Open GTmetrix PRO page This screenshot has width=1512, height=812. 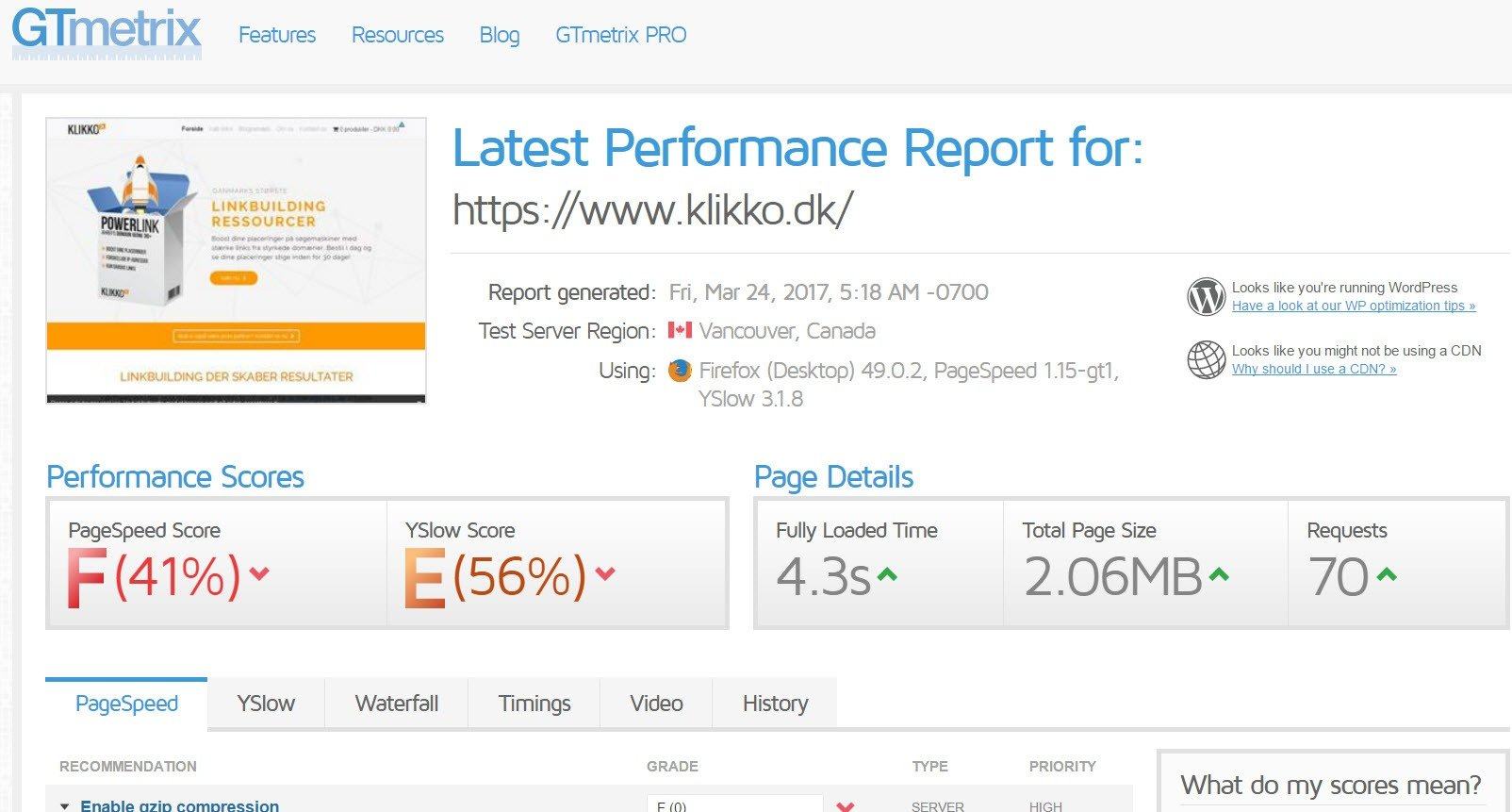[620, 35]
